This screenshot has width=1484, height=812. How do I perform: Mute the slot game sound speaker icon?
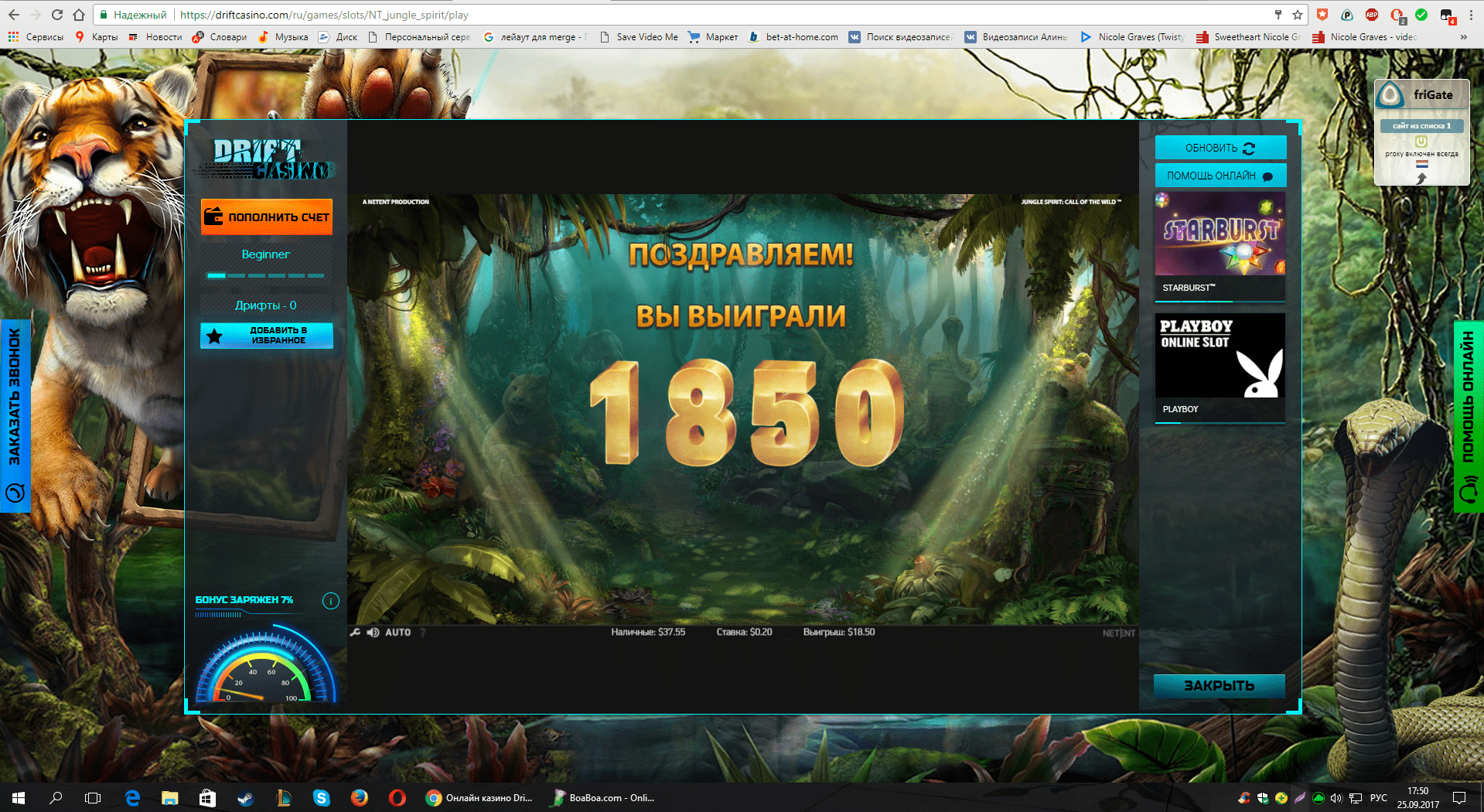374,633
